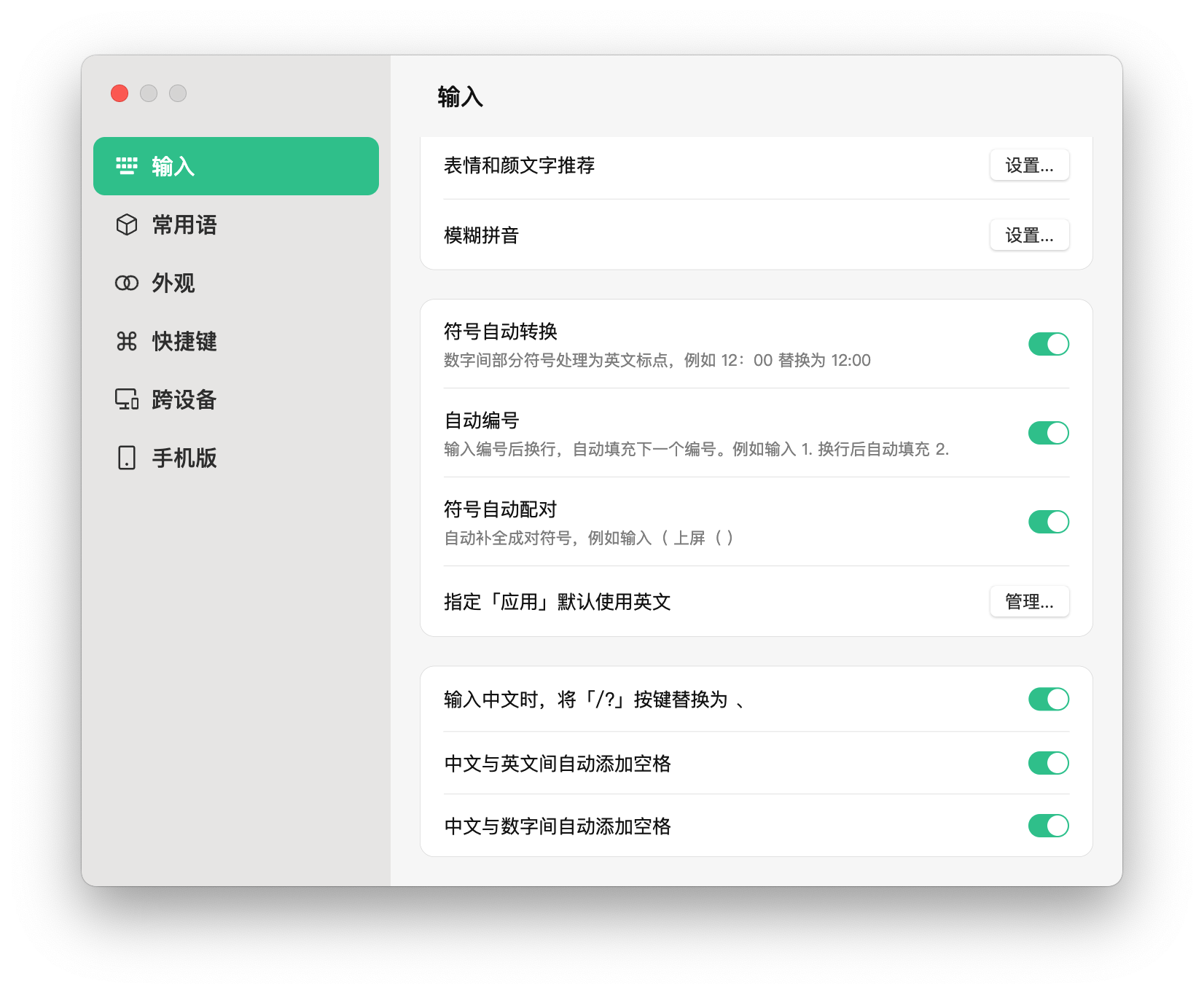
Task: Open the 常用语 sidebar section
Action: pos(236,224)
